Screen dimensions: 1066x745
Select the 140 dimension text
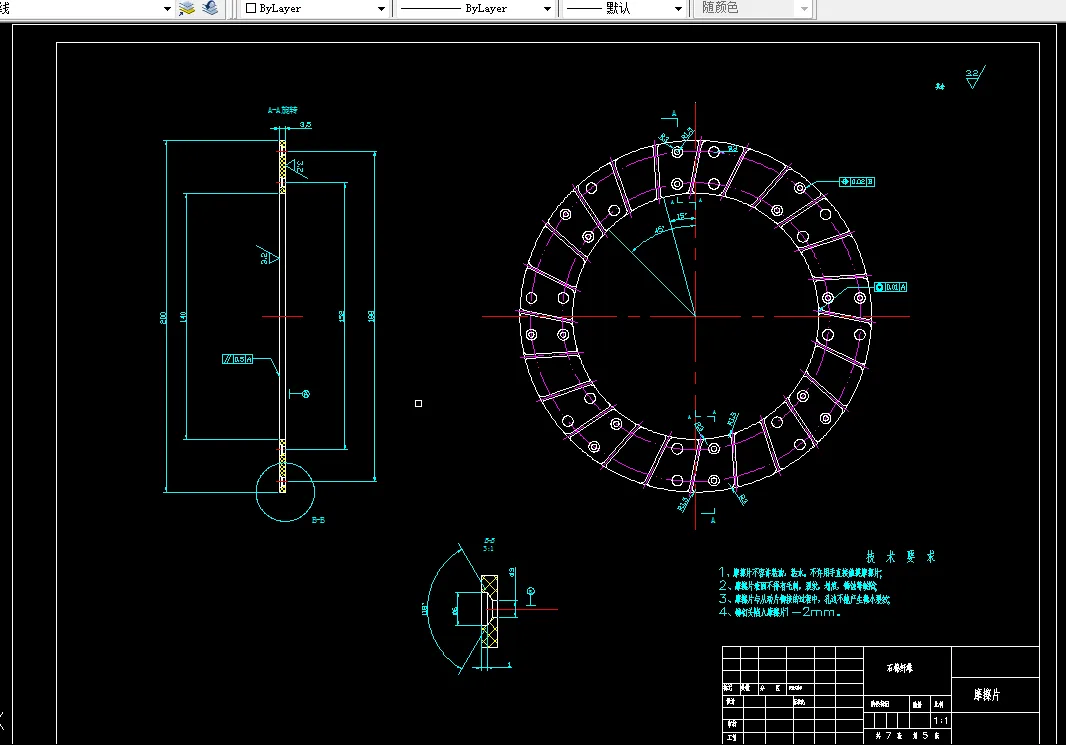[183, 317]
